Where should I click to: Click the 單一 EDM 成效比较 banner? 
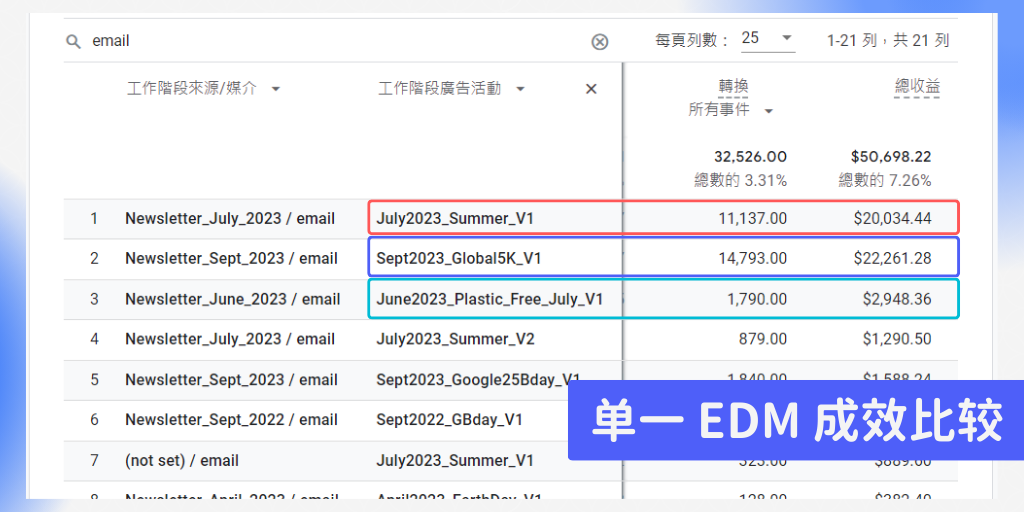tap(795, 421)
